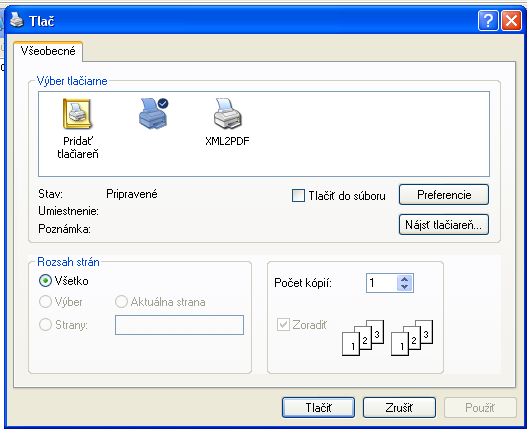The width and height of the screenshot is (527, 429).
Task: Click the Nájsť tlačiareň button
Action: coord(444,225)
